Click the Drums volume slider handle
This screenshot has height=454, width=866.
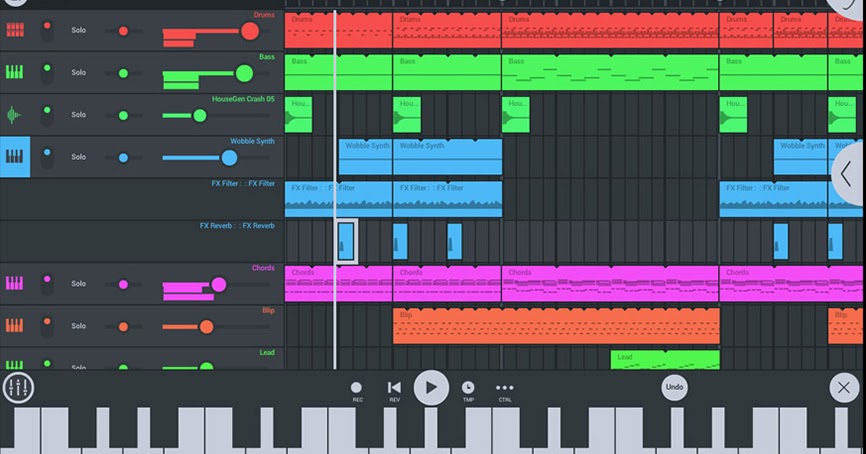tap(250, 31)
